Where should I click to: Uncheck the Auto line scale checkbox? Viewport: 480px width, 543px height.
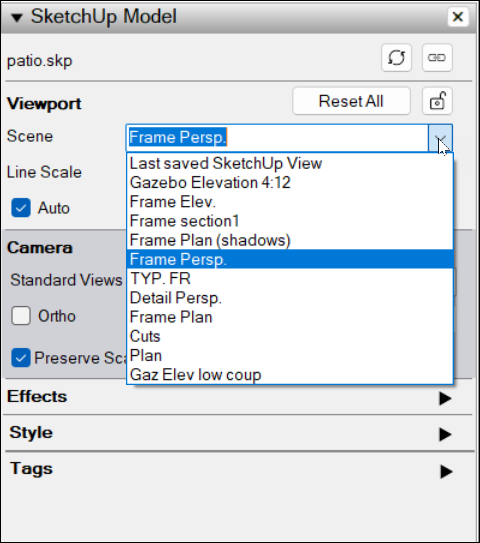point(21,208)
